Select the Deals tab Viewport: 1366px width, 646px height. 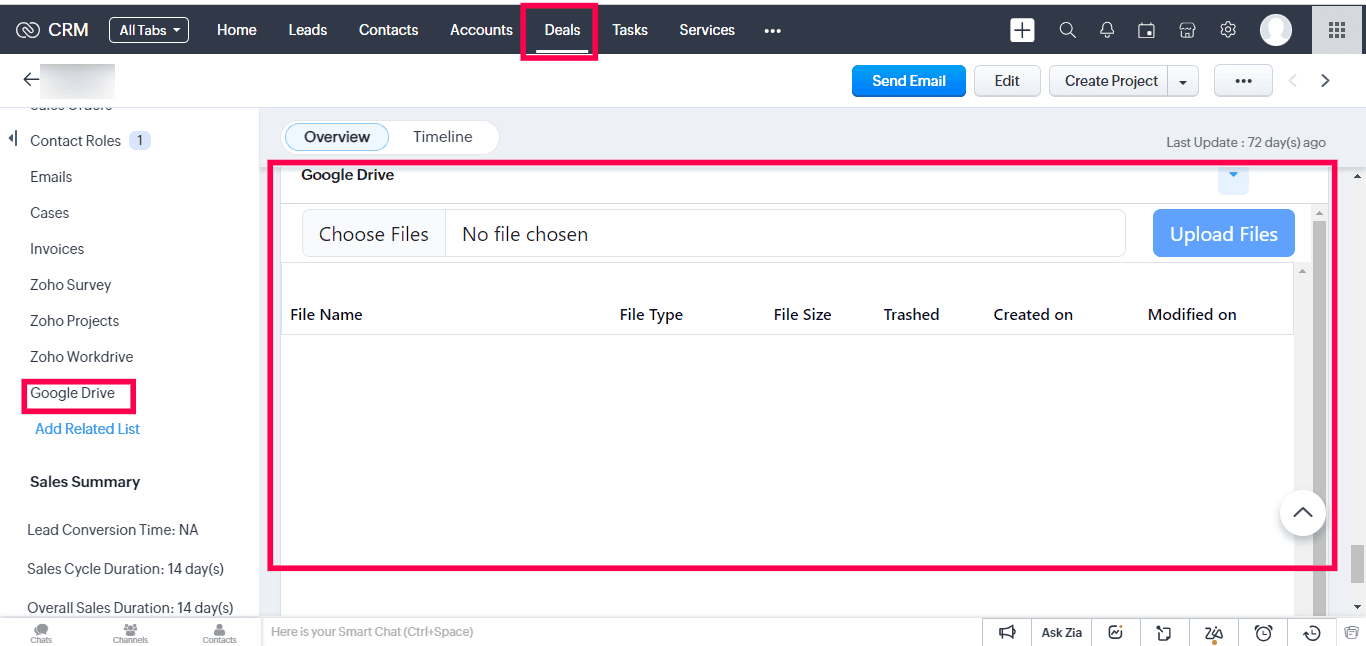[x=562, y=30]
